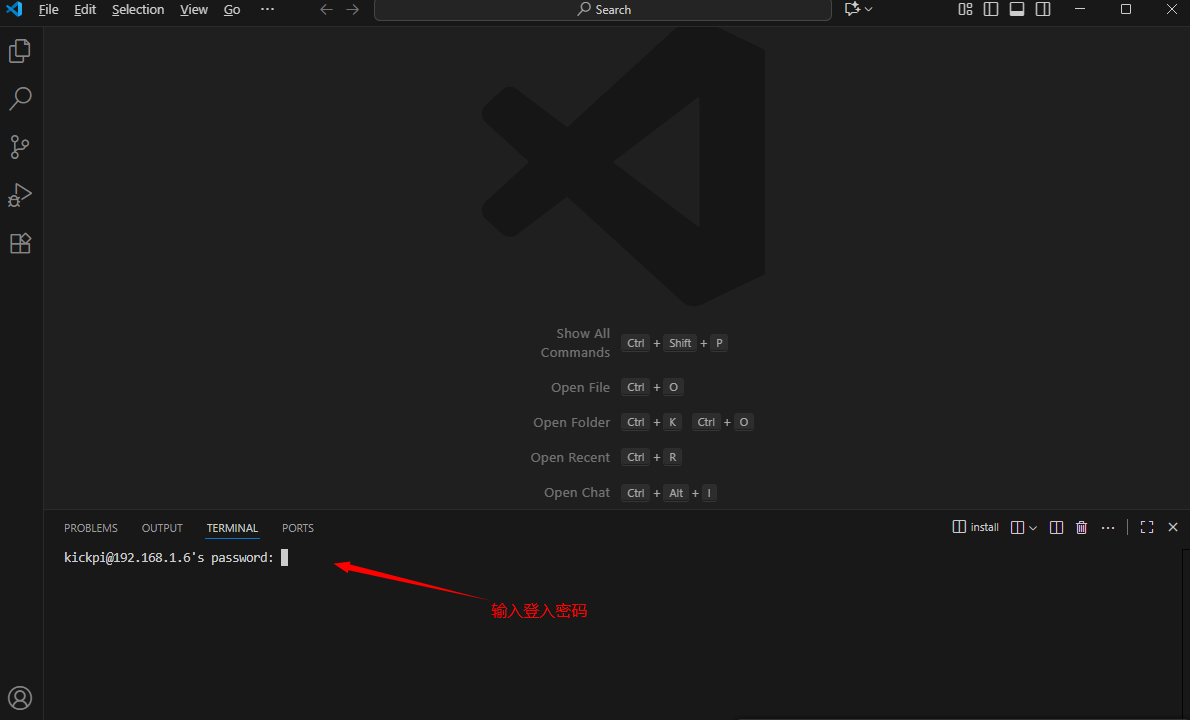The height and width of the screenshot is (720, 1190).
Task: Open the Explorer view in activity bar
Action: click(x=20, y=51)
